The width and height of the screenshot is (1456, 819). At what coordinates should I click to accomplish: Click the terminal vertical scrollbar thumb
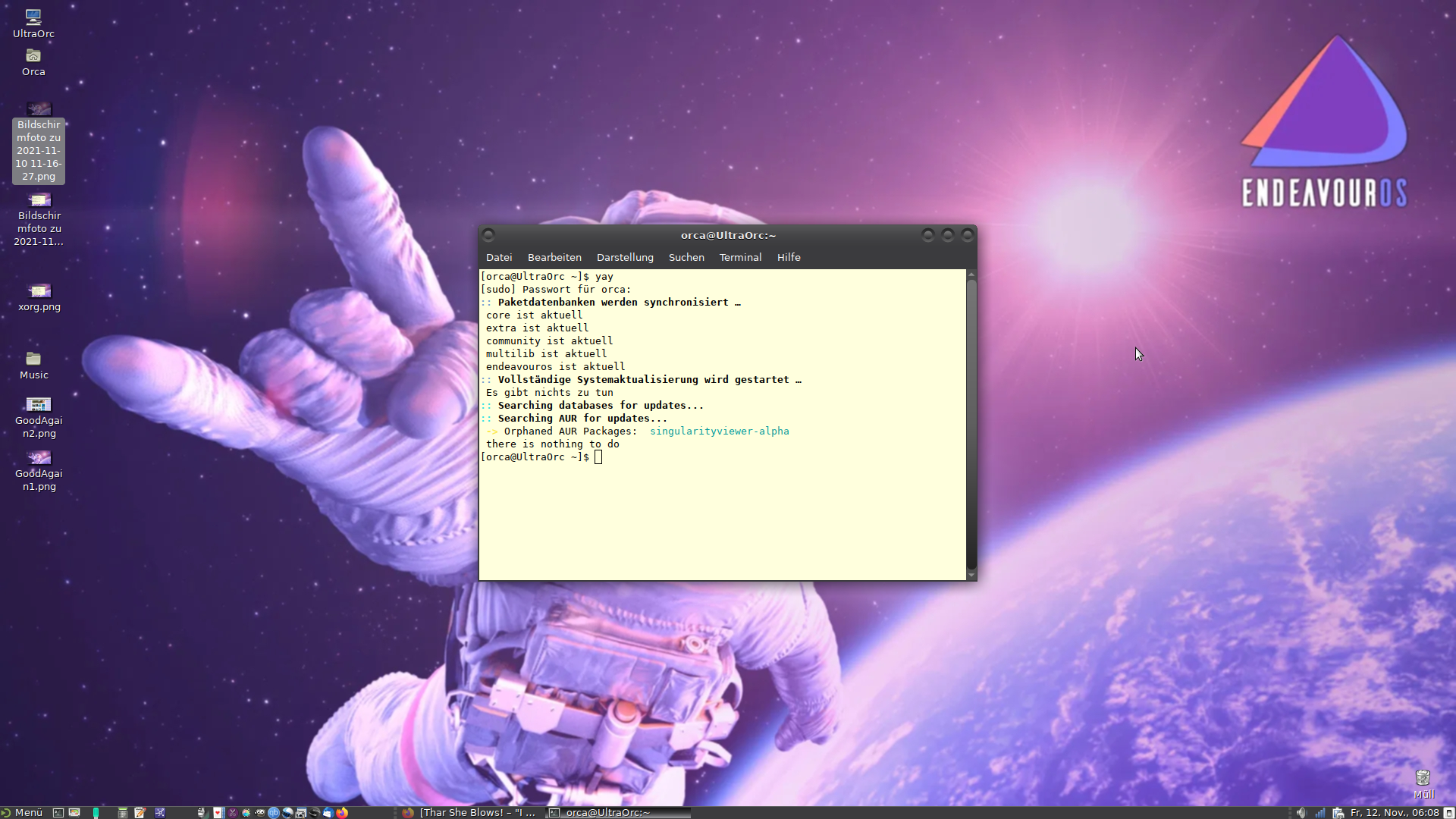pyautogui.click(x=971, y=425)
